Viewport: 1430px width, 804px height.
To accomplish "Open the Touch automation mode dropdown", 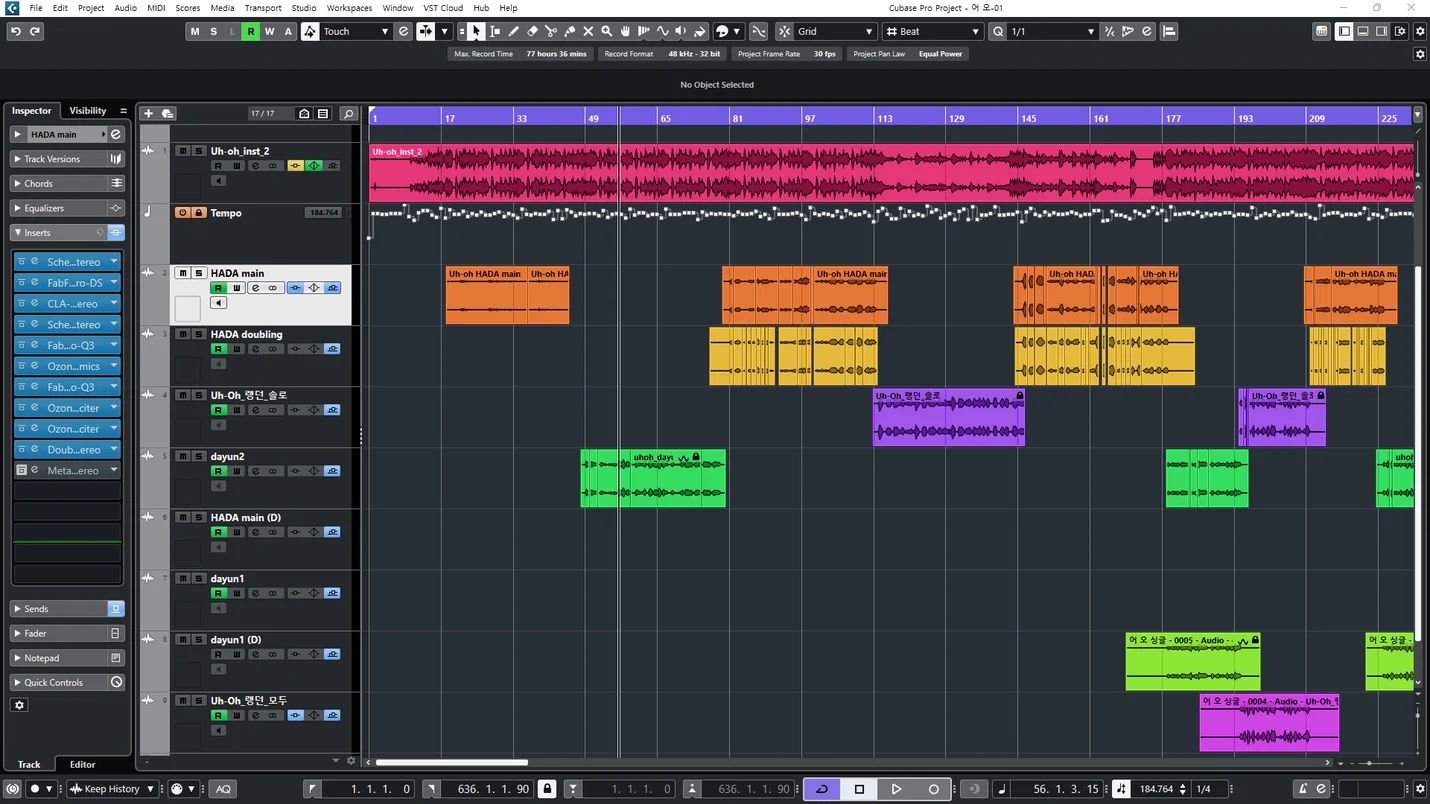I will 355,31.
